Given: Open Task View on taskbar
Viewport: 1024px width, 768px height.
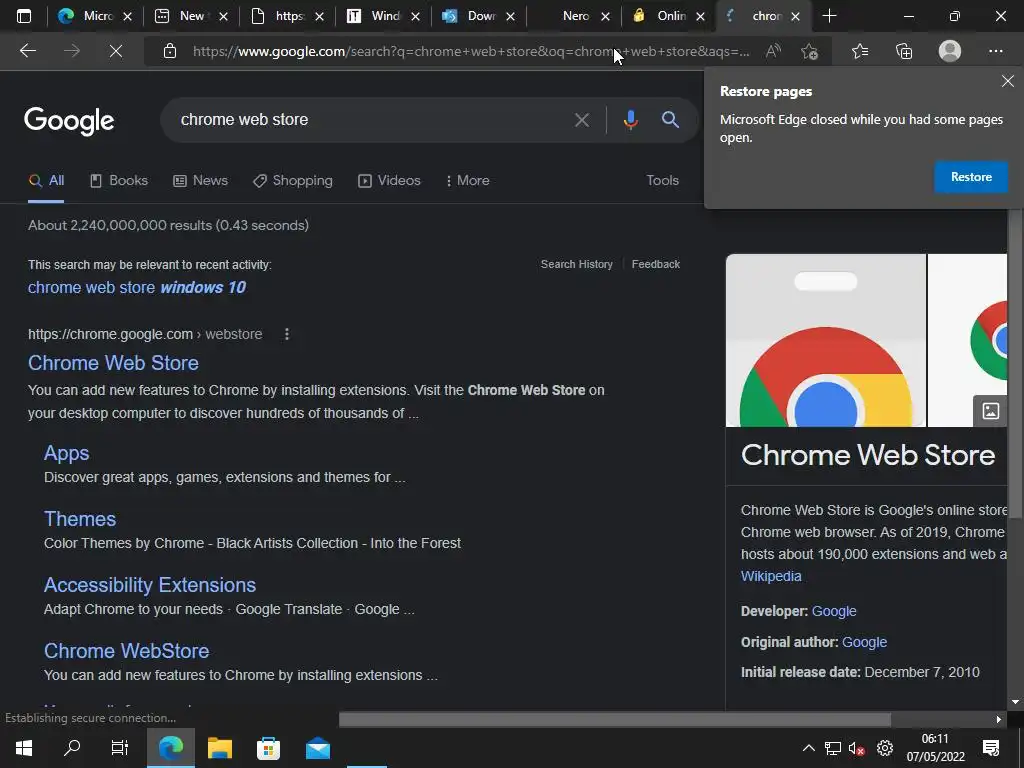Looking at the screenshot, I should click(120, 748).
